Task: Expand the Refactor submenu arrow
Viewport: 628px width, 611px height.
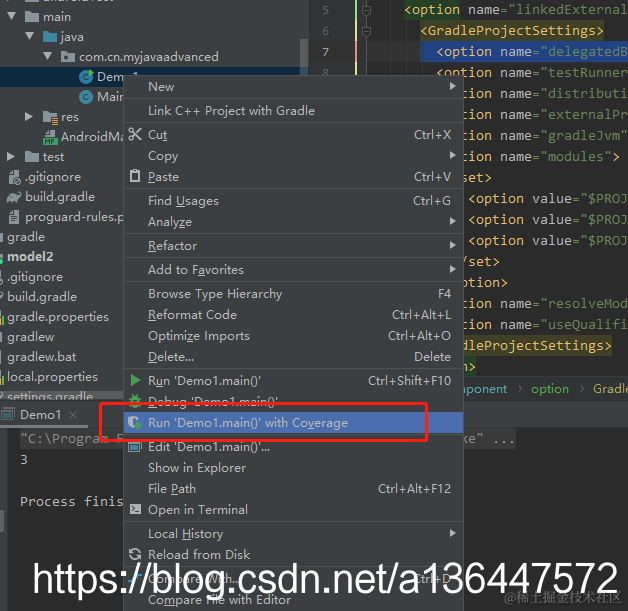Action: tap(452, 245)
